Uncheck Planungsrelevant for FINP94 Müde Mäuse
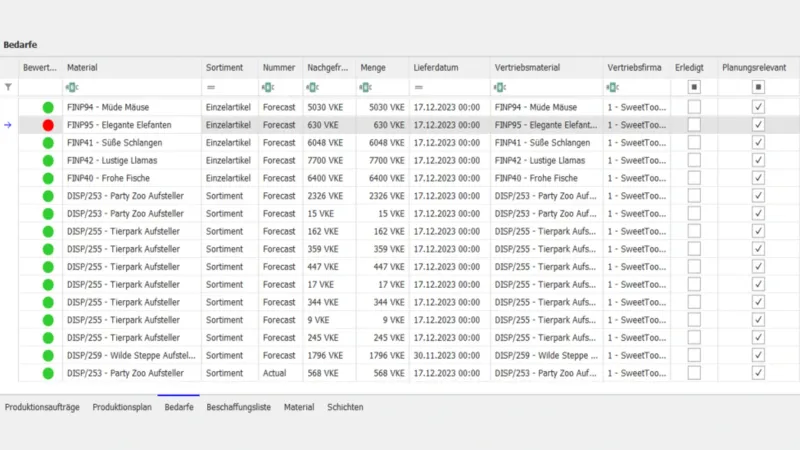The image size is (800, 450). 758,107
